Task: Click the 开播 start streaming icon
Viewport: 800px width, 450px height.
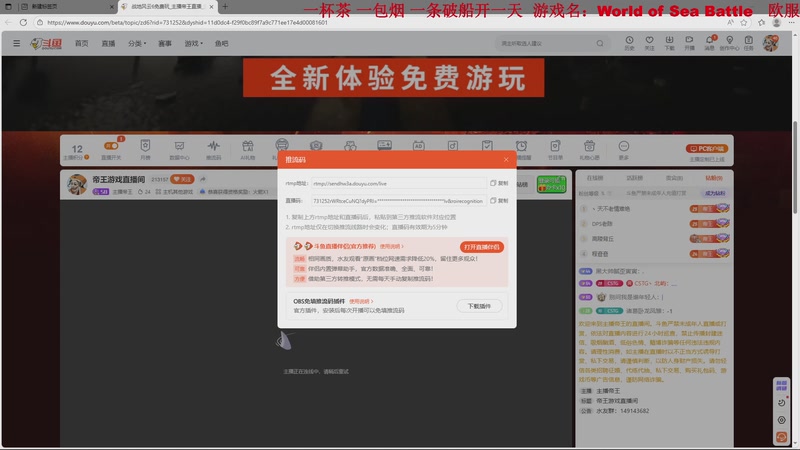Action: coord(689,43)
